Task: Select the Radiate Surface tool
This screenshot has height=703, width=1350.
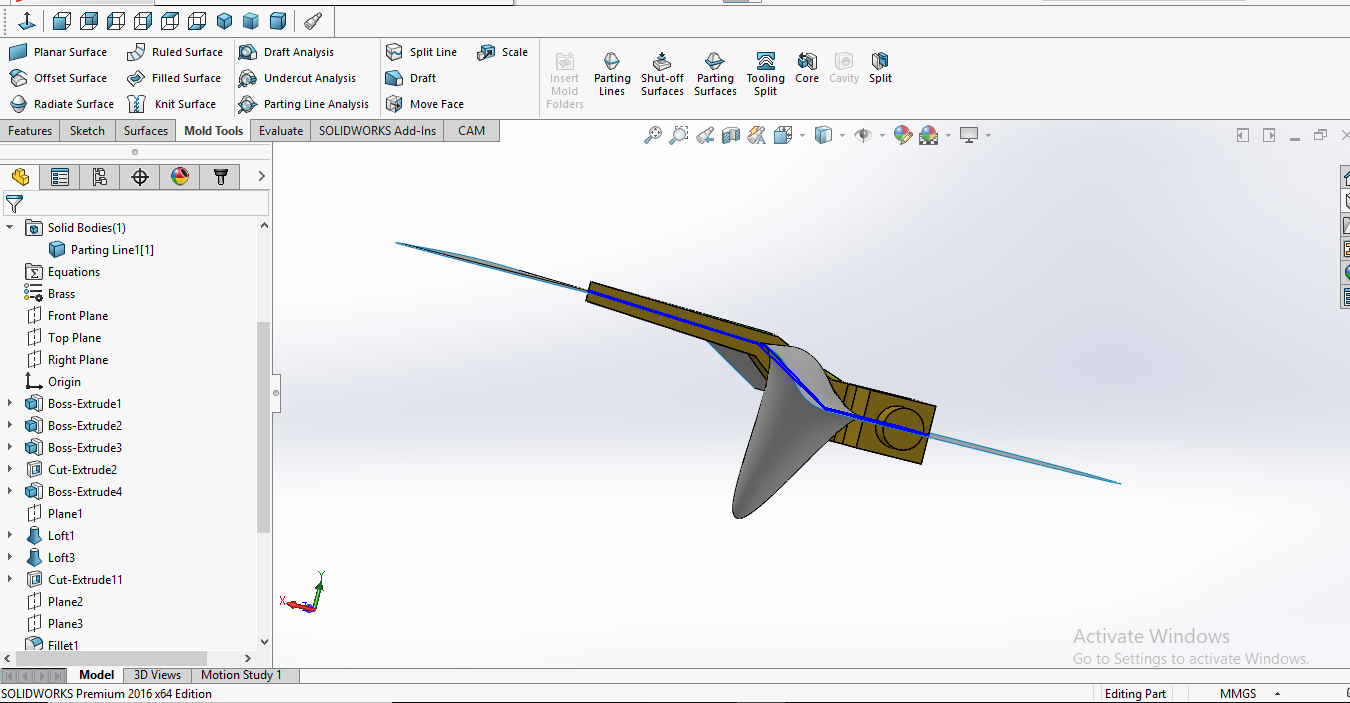Action: 62,104
